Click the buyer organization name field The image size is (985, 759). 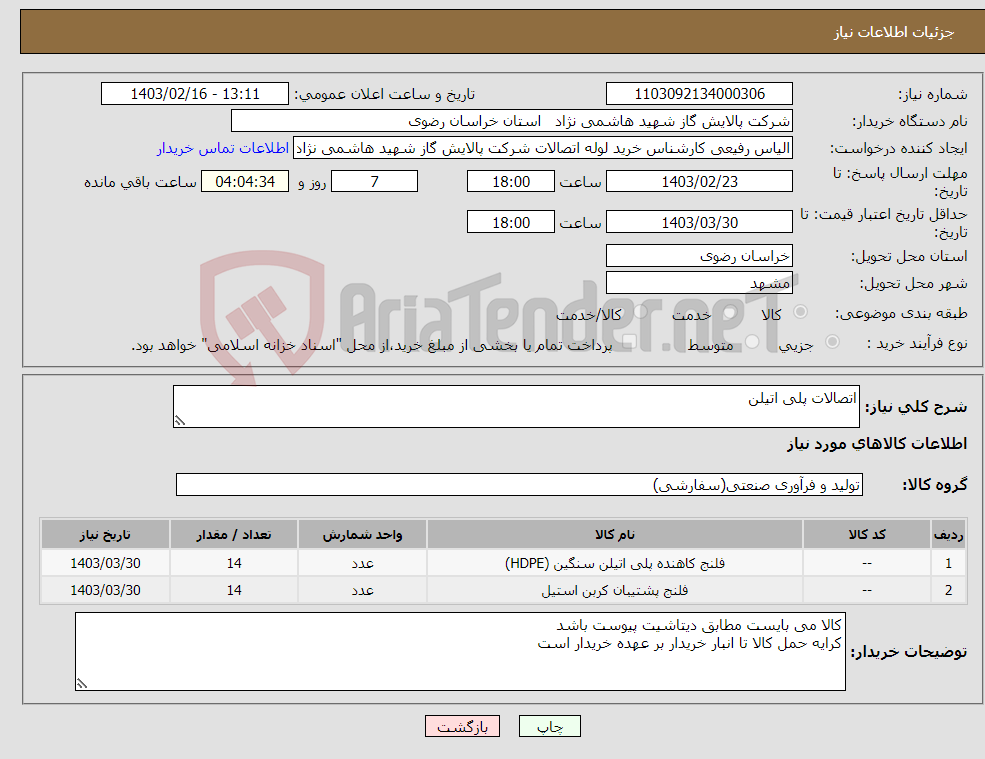[512, 121]
